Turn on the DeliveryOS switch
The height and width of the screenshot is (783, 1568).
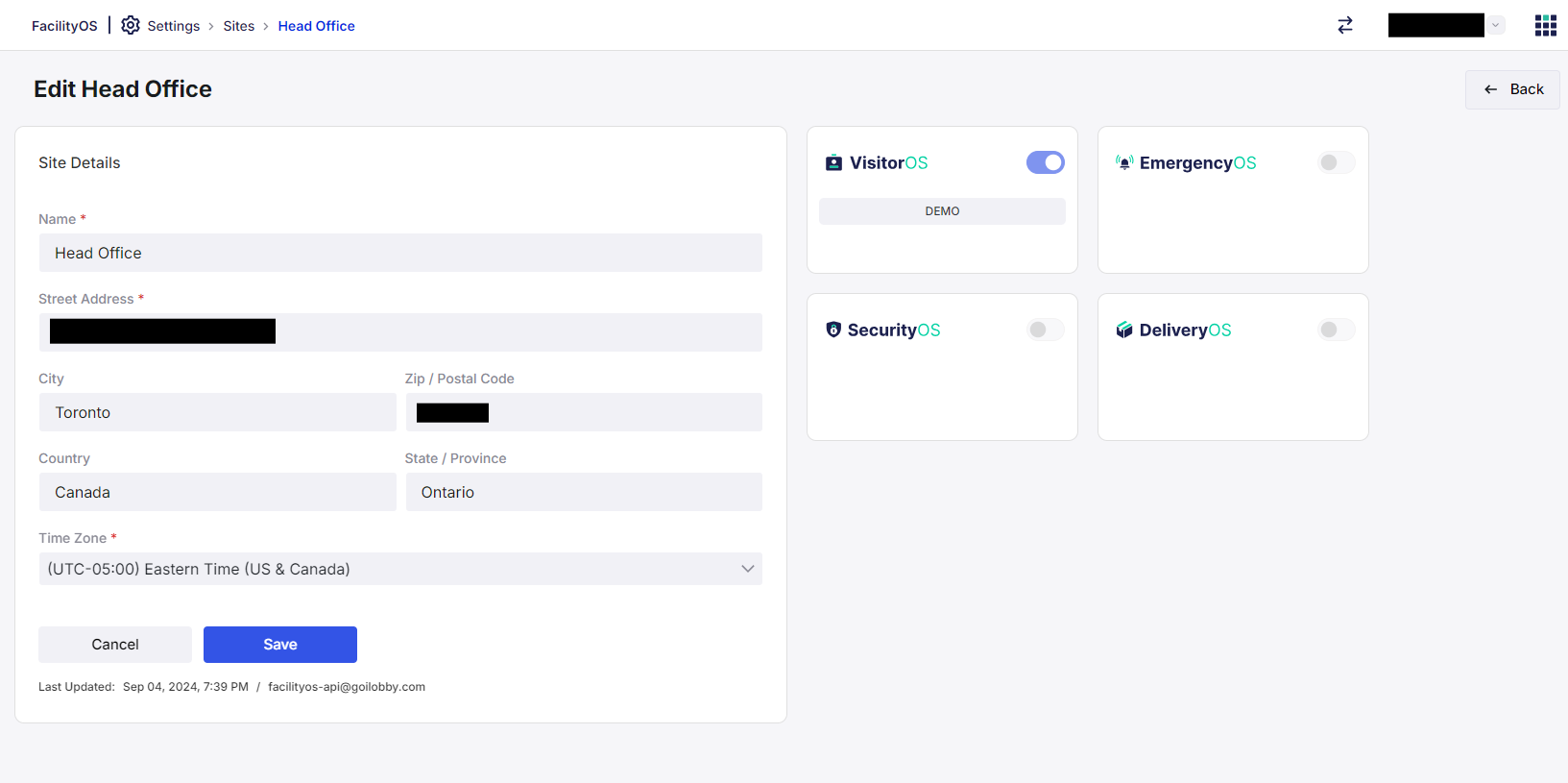click(x=1337, y=330)
